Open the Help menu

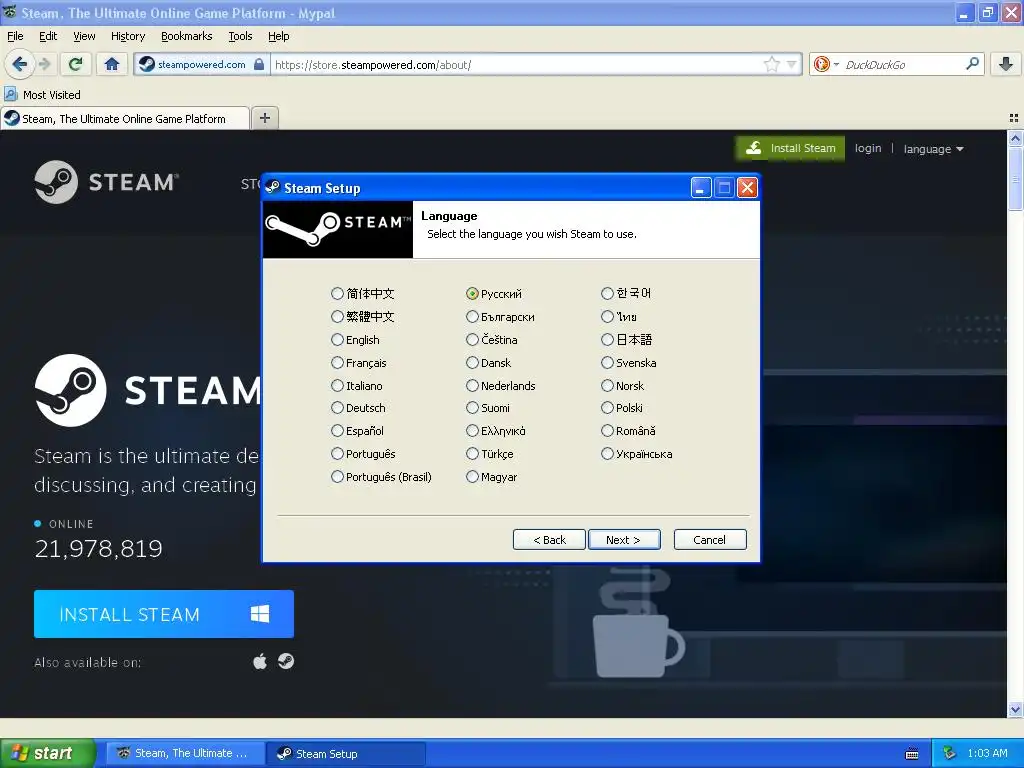278,36
